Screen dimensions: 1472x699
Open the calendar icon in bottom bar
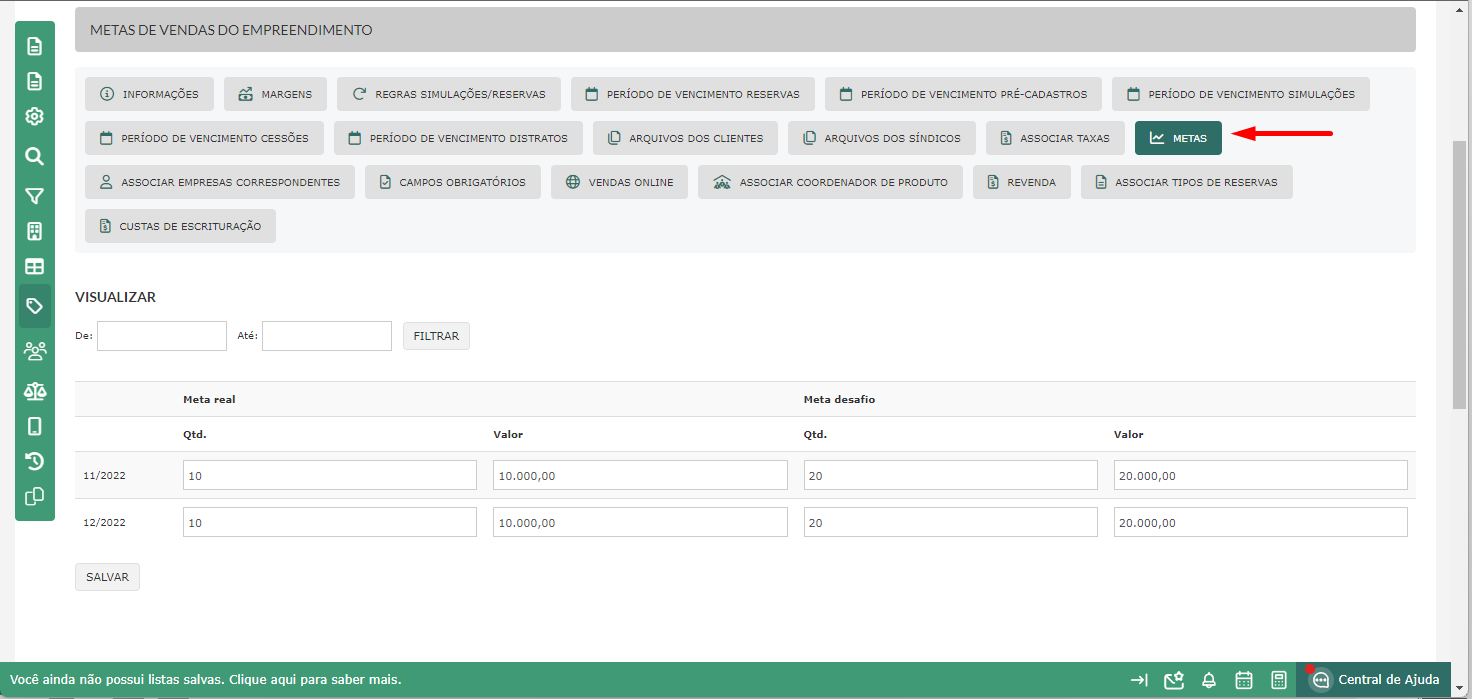point(1244,680)
